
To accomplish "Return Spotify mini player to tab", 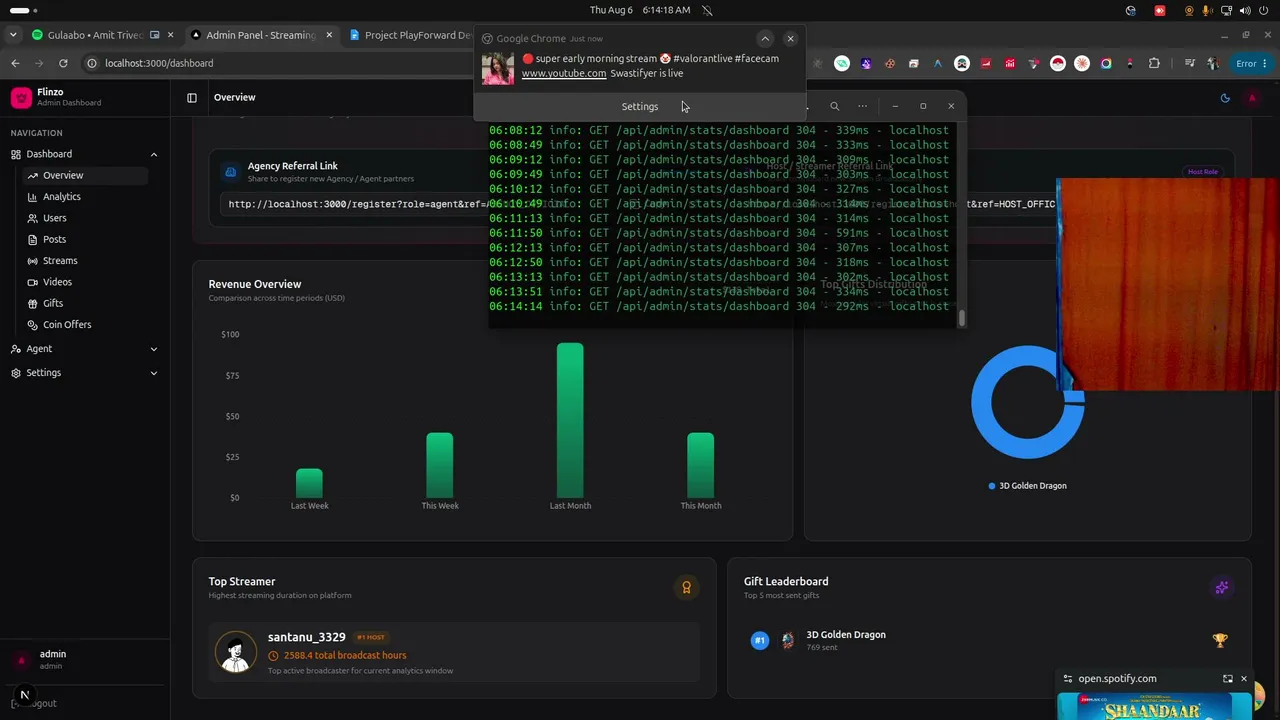I will tap(1228, 679).
